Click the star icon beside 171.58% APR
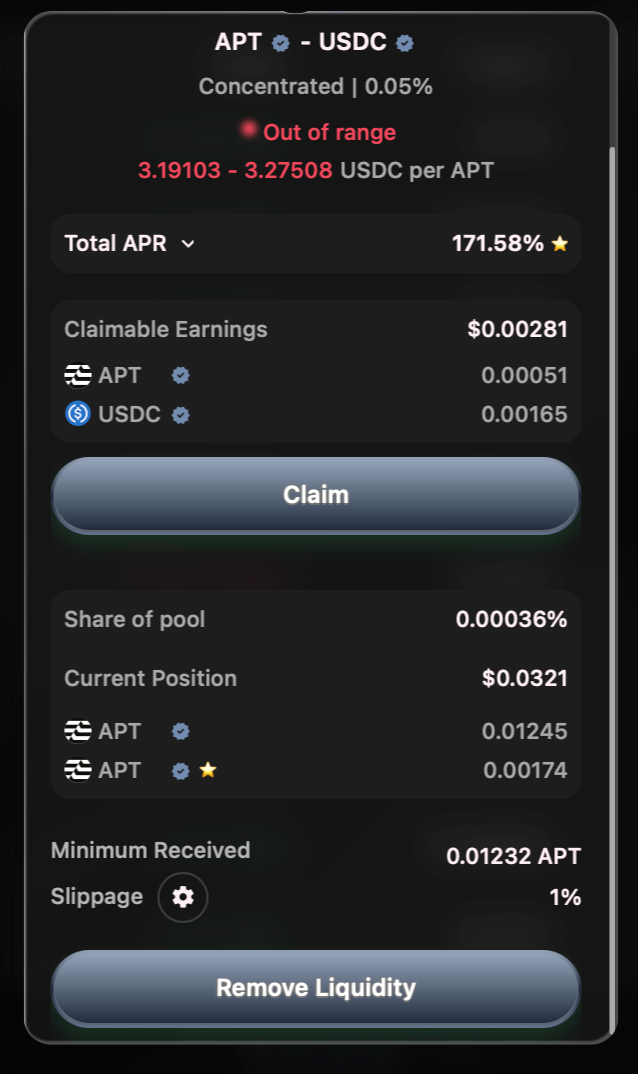Image resolution: width=638 pixels, height=1074 pixels. pos(560,243)
